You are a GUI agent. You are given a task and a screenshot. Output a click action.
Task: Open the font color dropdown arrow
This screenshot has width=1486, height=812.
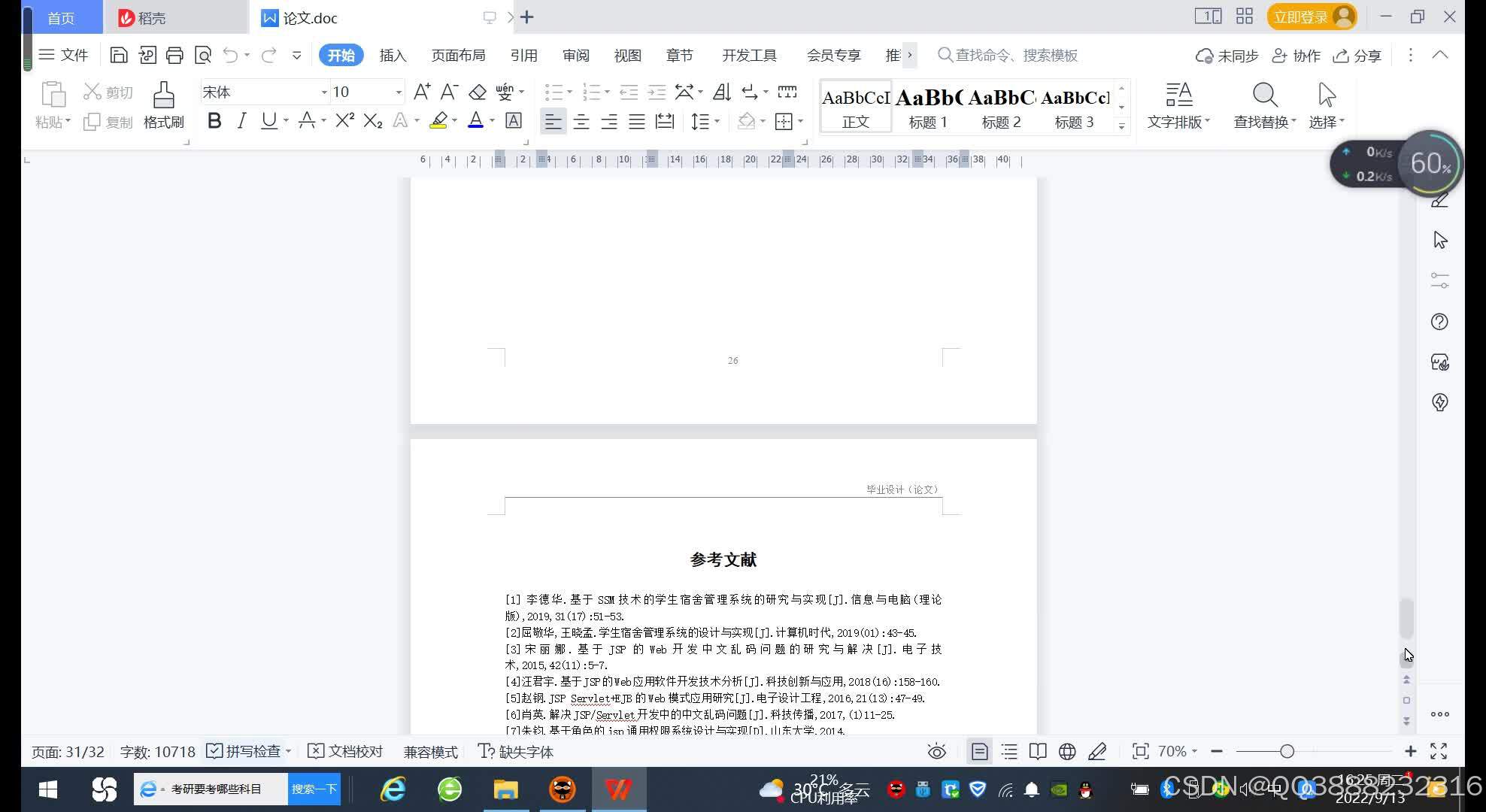(x=492, y=121)
